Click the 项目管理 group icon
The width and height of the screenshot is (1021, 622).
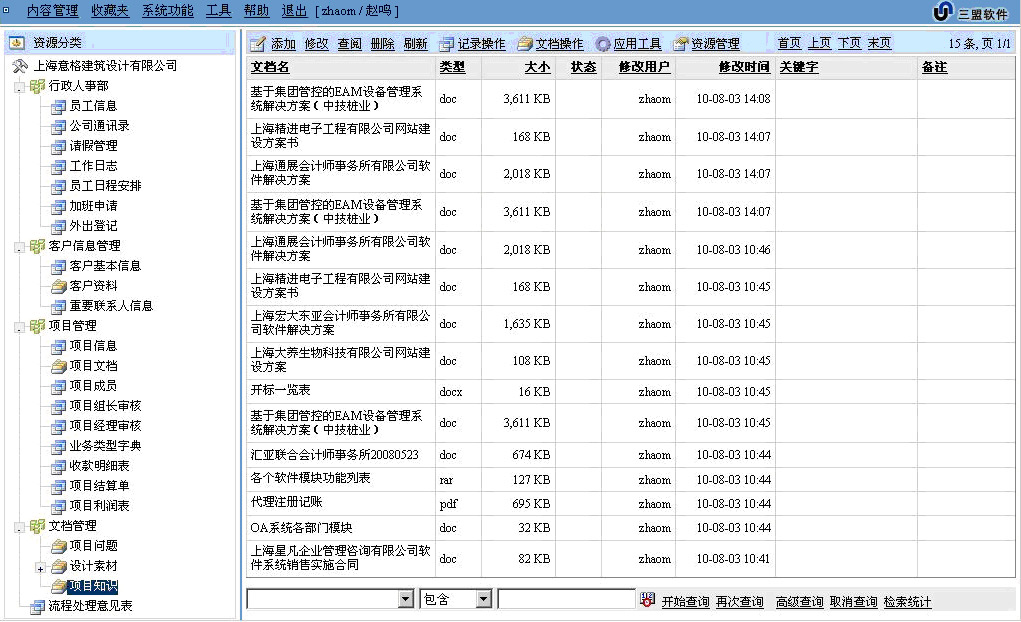point(37,326)
